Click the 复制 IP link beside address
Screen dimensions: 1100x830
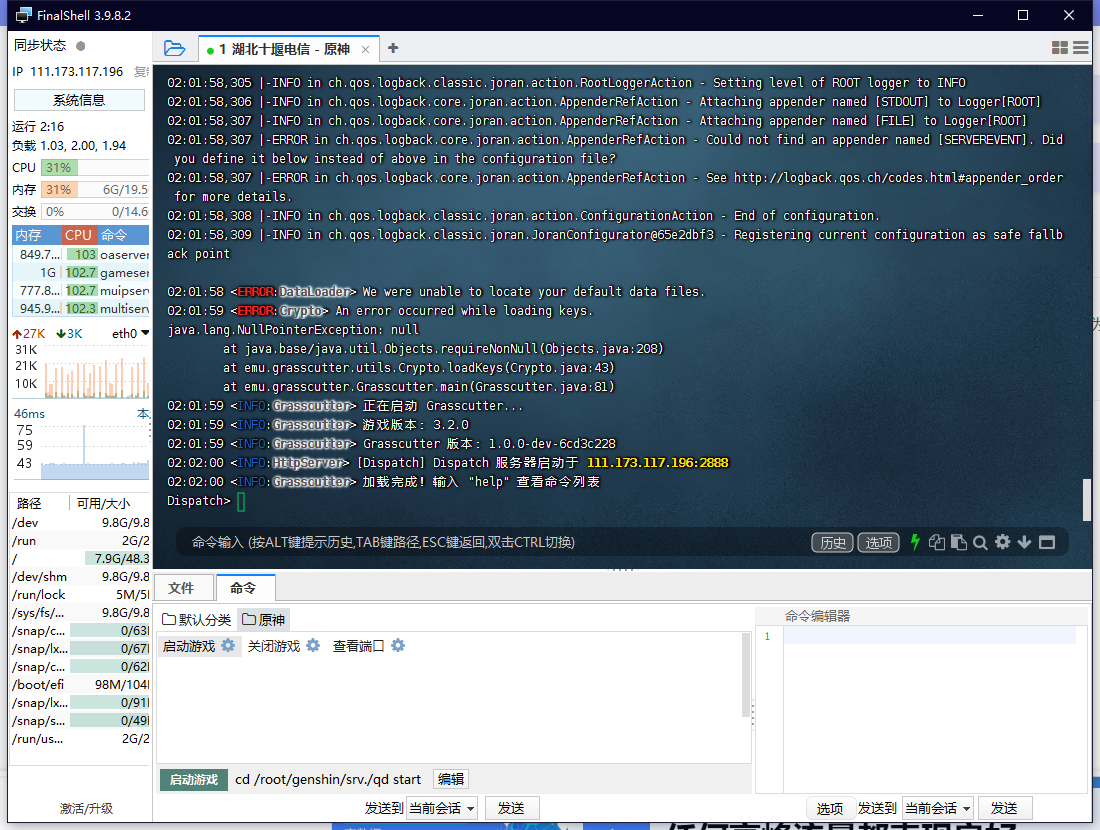coord(141,72)
